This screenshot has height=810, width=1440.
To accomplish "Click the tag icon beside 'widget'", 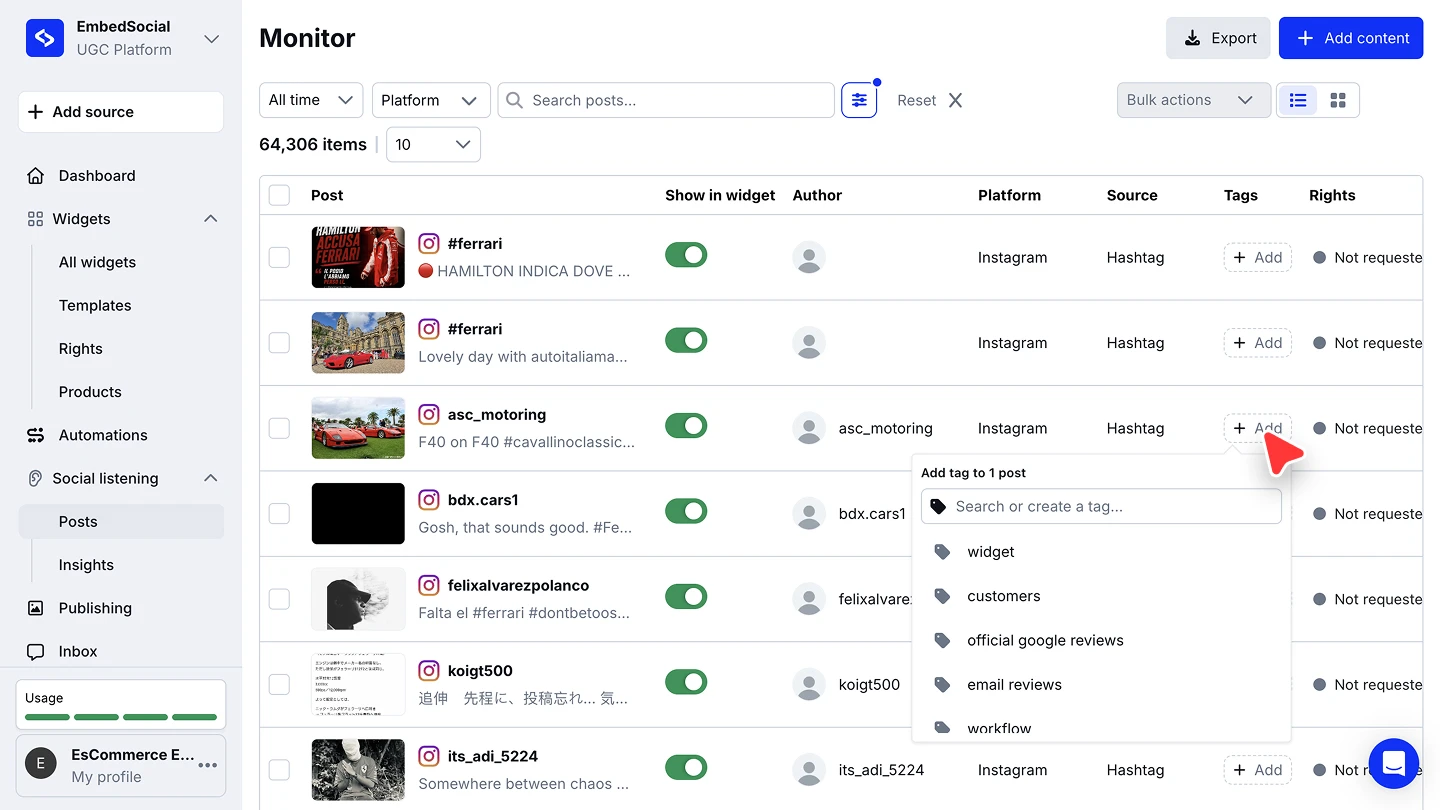I will pos(942,552).
